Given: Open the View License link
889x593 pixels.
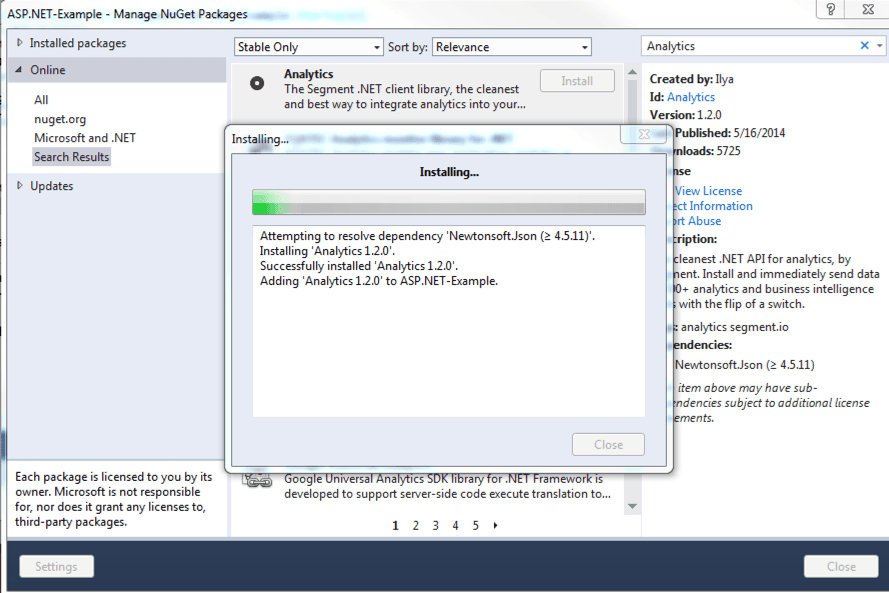Looking at the screenshot, I should tap(708, 190).
